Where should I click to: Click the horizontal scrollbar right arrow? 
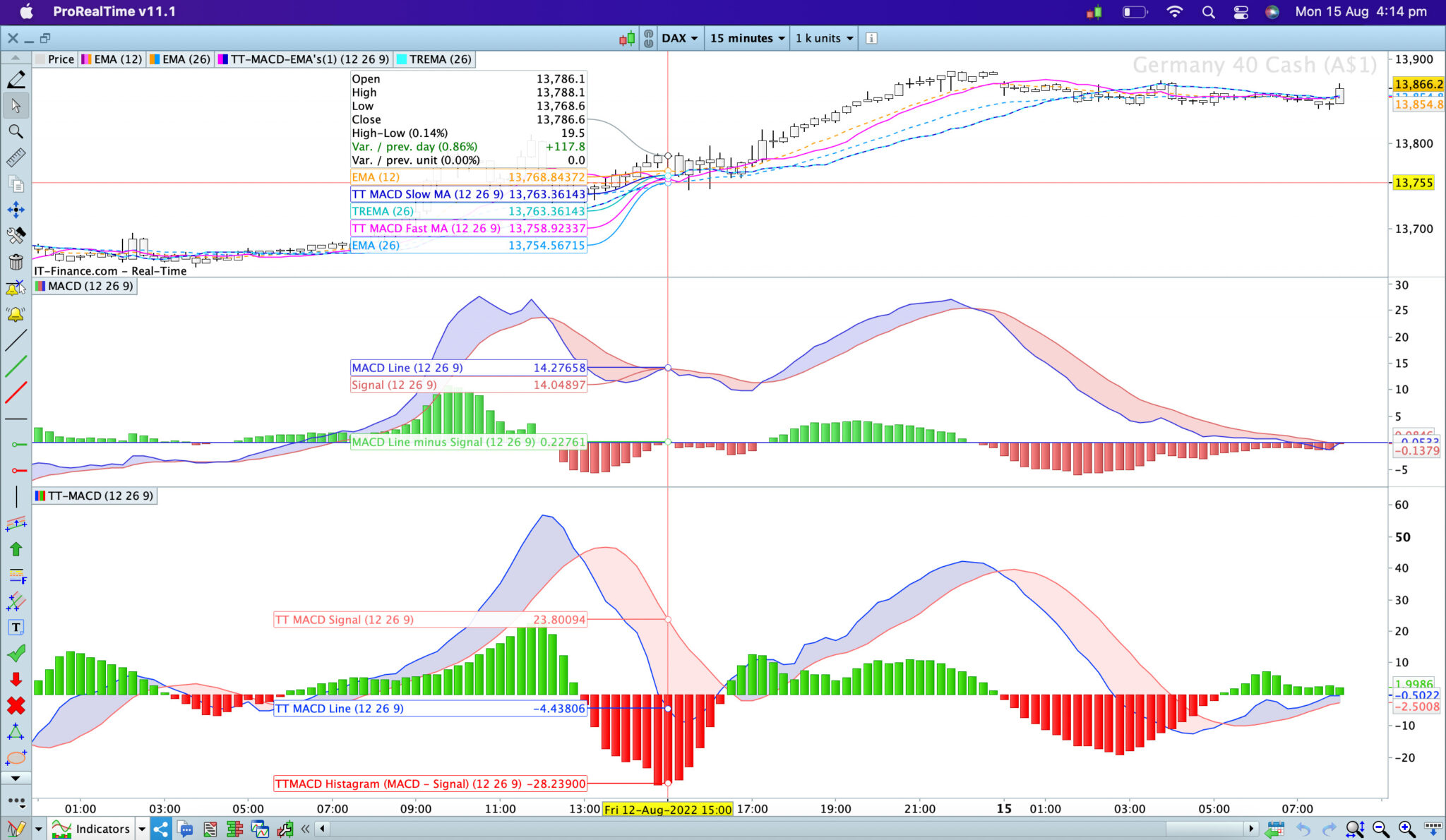(x=1251, y=828)
